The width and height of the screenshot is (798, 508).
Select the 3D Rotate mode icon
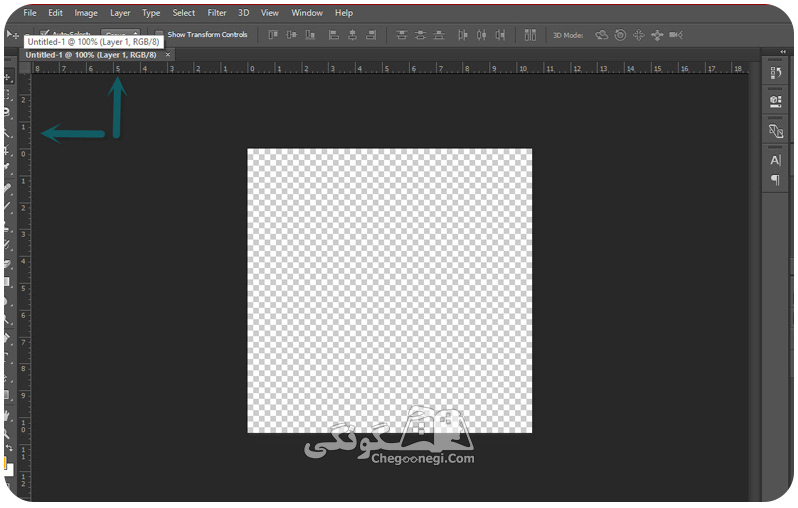point(602,35)
